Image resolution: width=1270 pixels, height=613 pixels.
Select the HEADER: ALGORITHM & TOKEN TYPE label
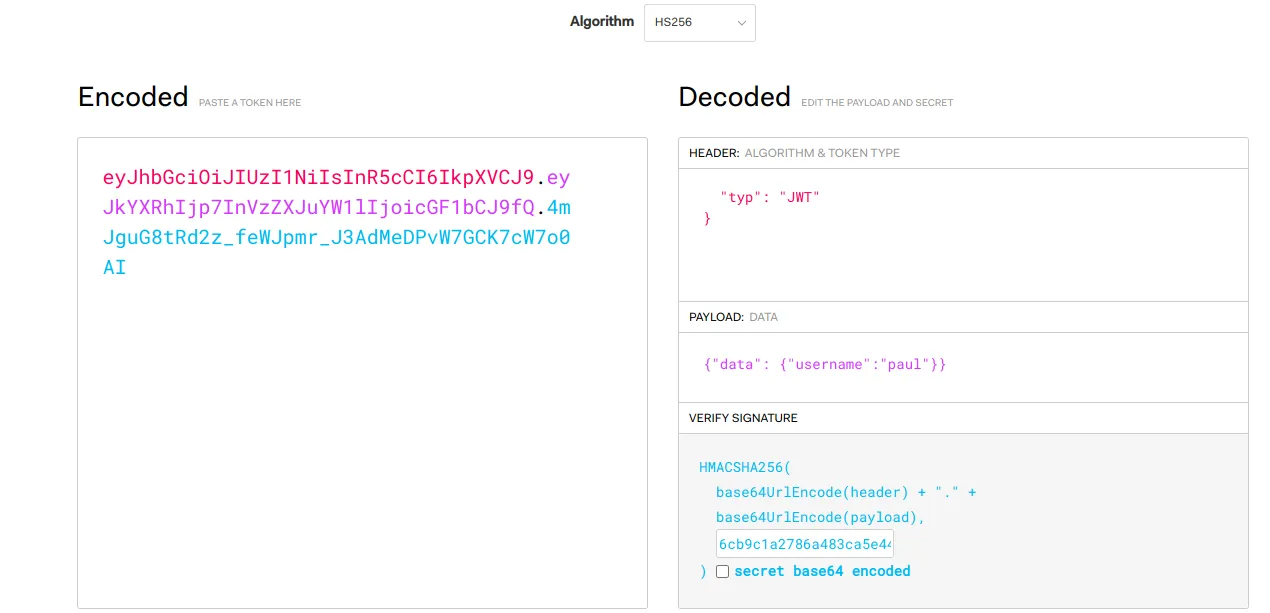point(794,153)
